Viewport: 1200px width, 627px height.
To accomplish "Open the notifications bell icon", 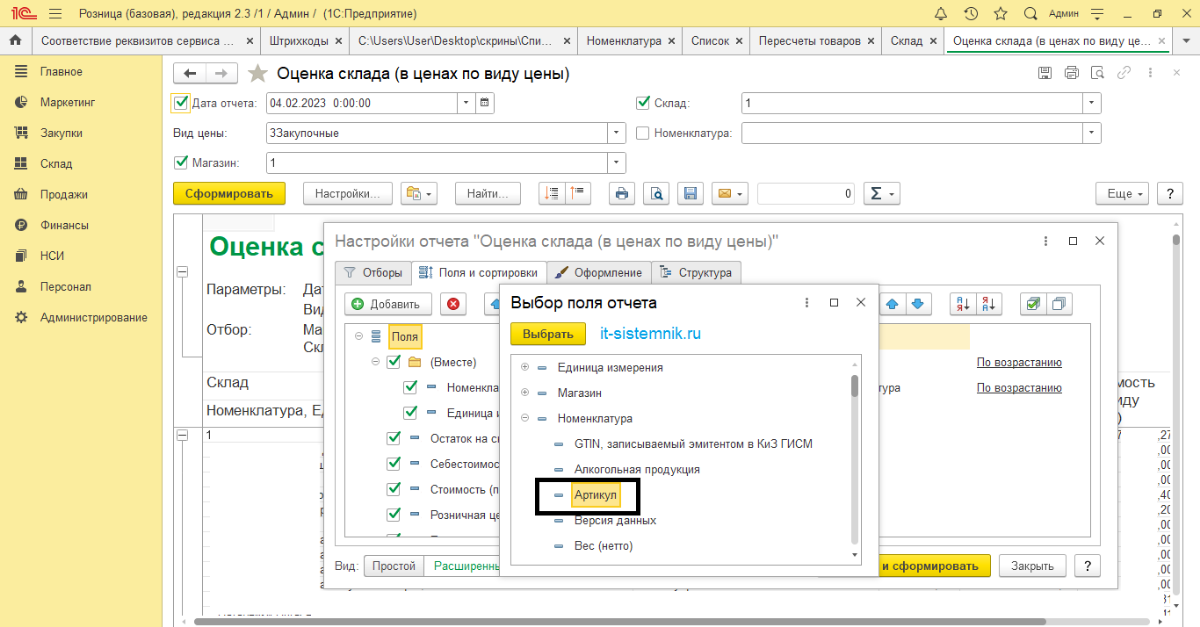I will (940, 14).
